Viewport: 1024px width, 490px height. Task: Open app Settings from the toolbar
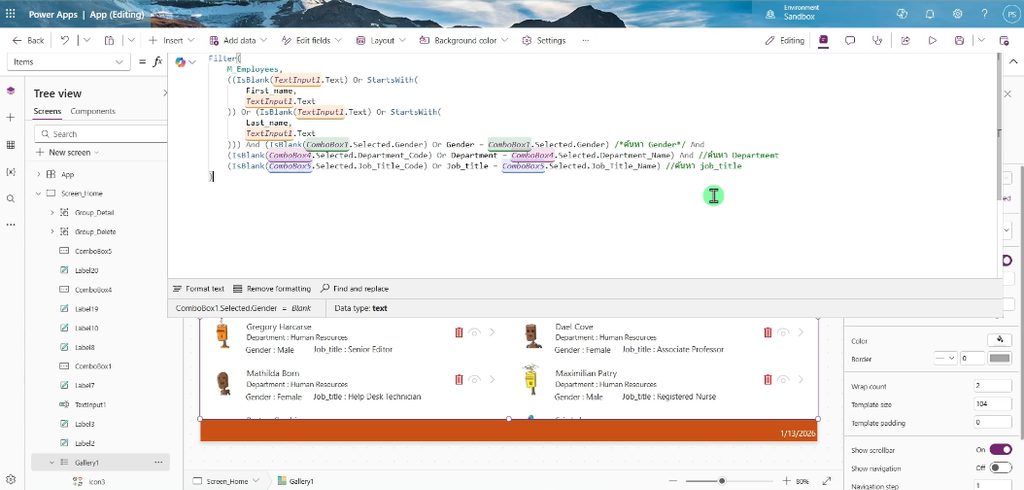[x=544, y=41]
